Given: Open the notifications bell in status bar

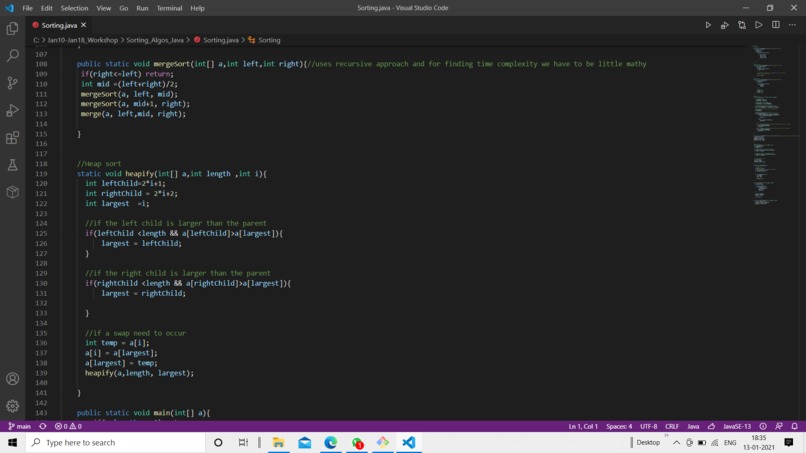Looking at the screenshot, I should 794,426.
